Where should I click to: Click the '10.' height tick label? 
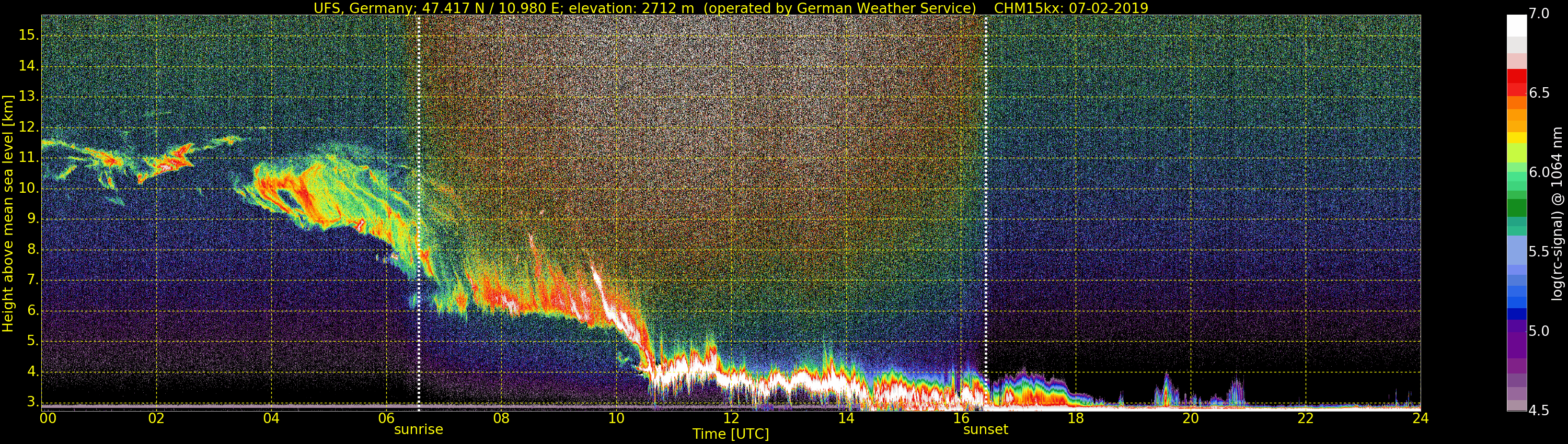click(29, 189)
